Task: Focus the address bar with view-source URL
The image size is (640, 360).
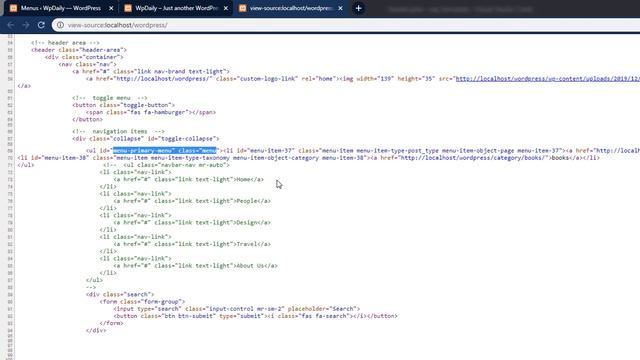Action: pyautogui.click(x=347, y=25)
